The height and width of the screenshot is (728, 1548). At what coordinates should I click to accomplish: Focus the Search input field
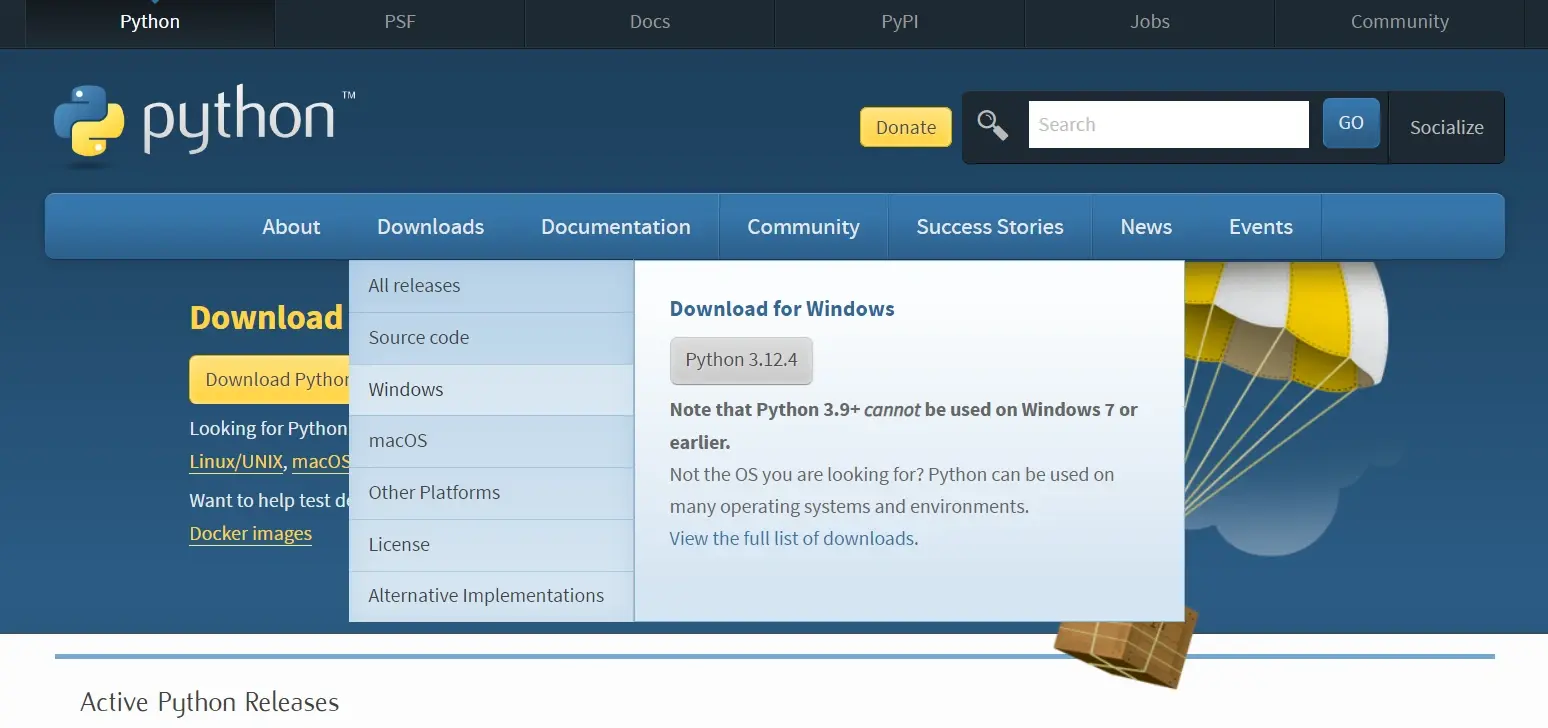coord(1168,125)
